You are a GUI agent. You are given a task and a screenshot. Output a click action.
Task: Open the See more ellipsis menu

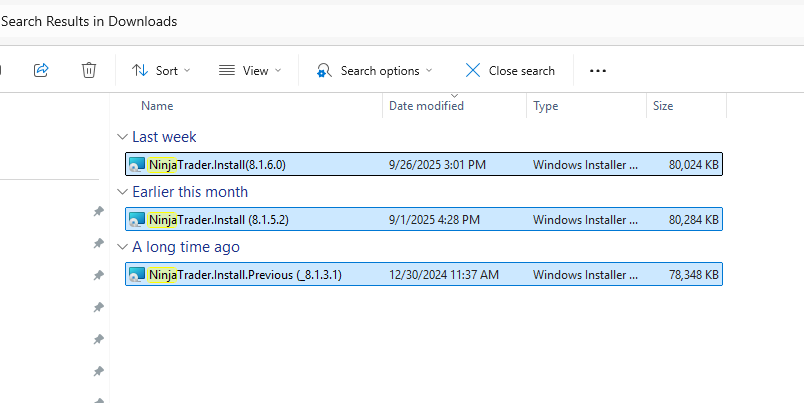(598, 71)
